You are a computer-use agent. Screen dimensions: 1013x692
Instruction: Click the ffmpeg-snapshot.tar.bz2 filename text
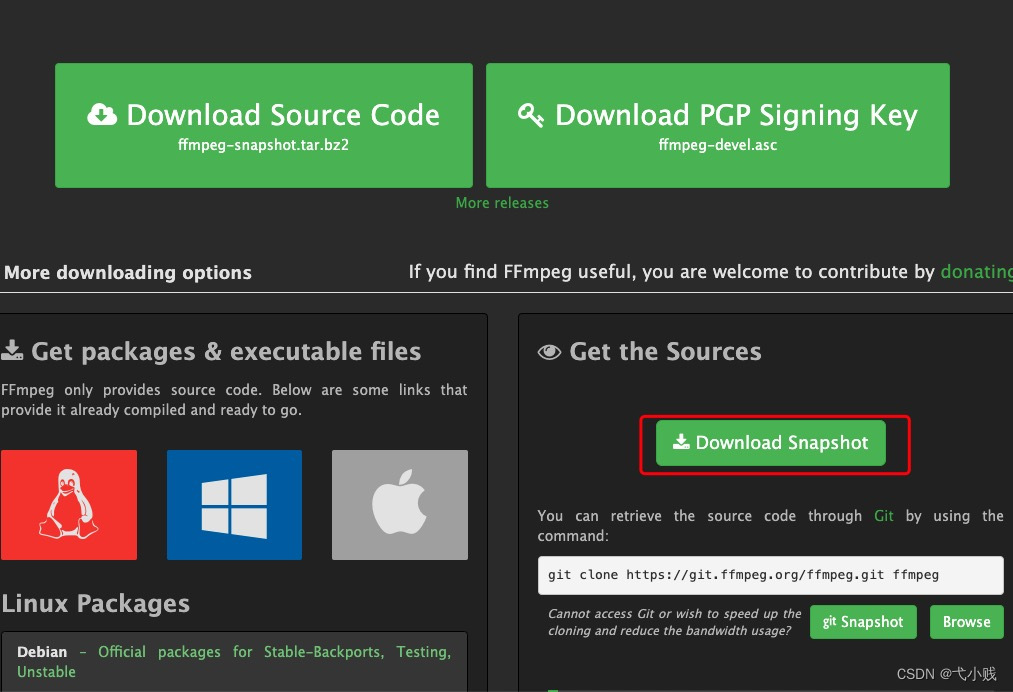tap(264, 145)
